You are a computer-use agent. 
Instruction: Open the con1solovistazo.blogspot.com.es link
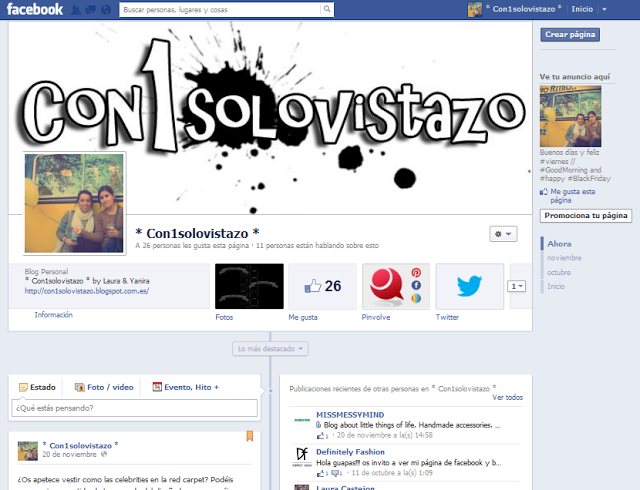87,291
